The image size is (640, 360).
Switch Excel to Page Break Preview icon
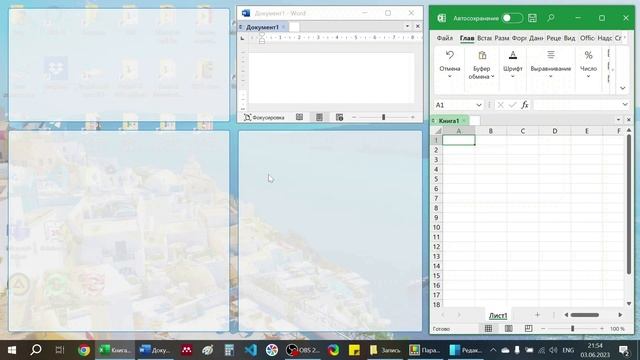point(529,329)
